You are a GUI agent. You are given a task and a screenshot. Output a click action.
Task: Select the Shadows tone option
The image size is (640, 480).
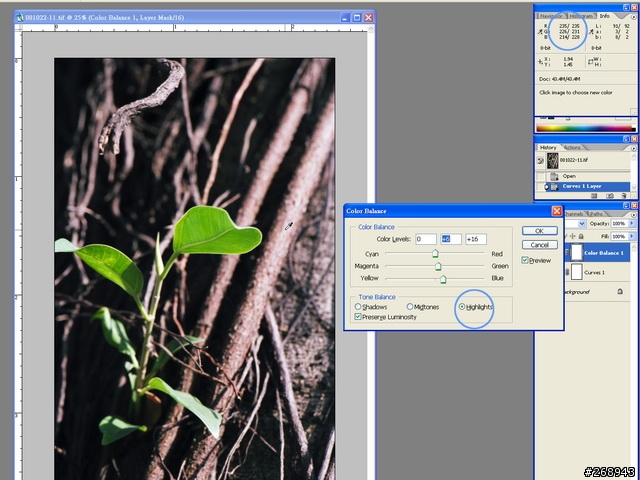[x=358, y=307]
